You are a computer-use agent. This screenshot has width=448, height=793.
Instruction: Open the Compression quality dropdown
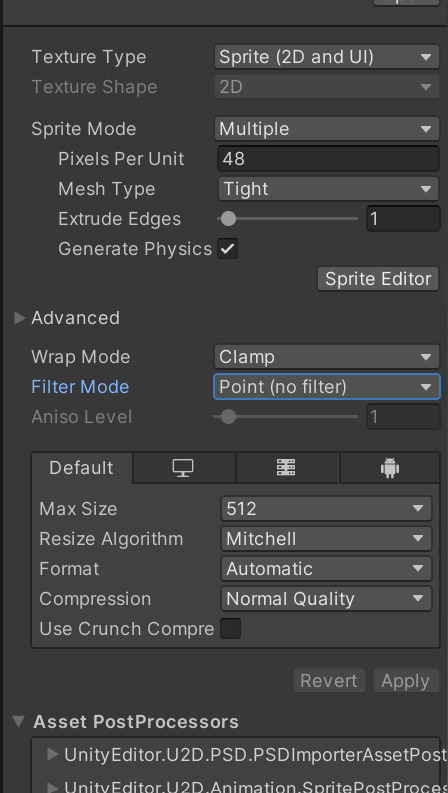[327, 599]
